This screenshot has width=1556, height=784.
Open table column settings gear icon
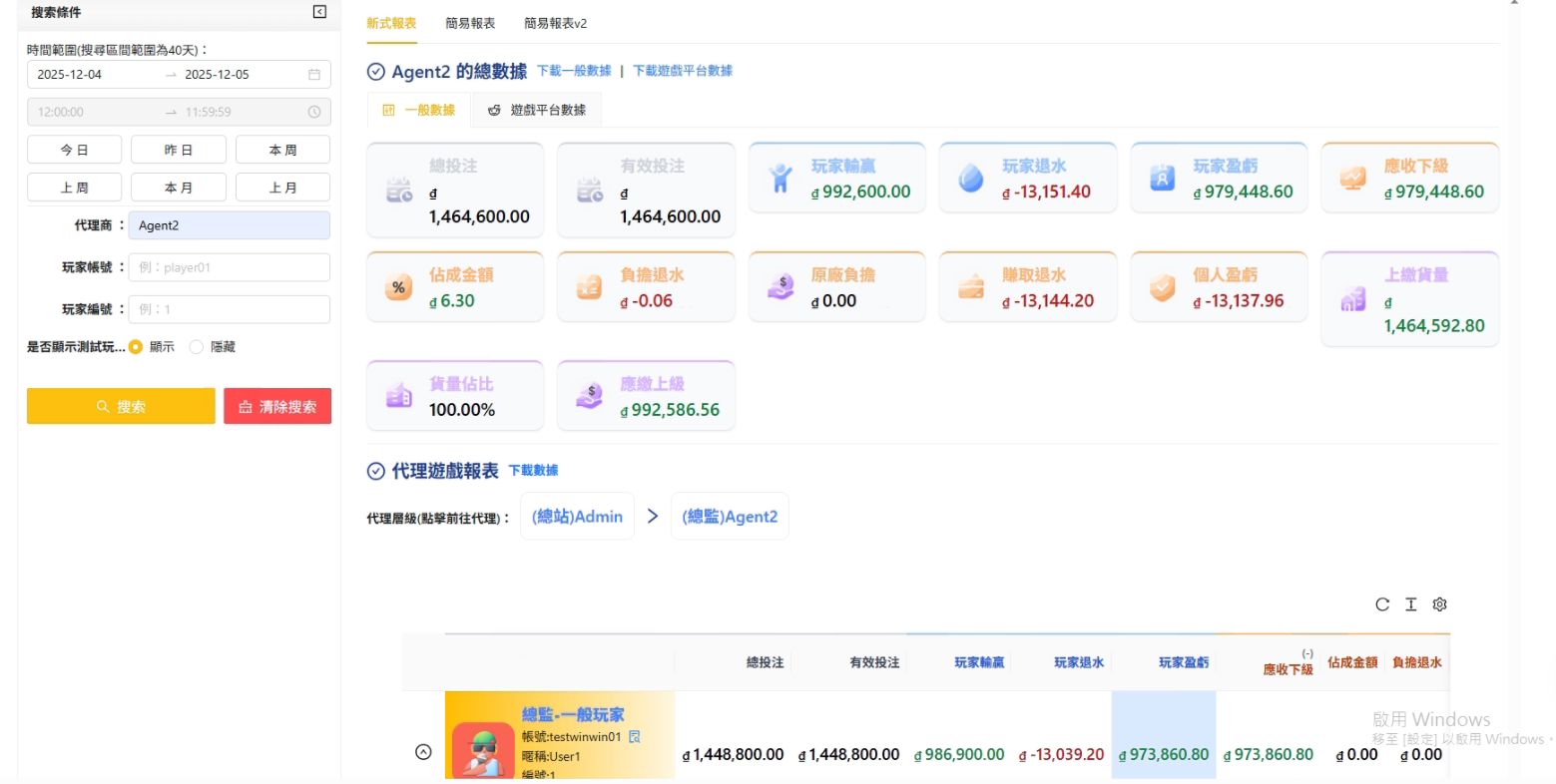click(x=1439, y=604)
